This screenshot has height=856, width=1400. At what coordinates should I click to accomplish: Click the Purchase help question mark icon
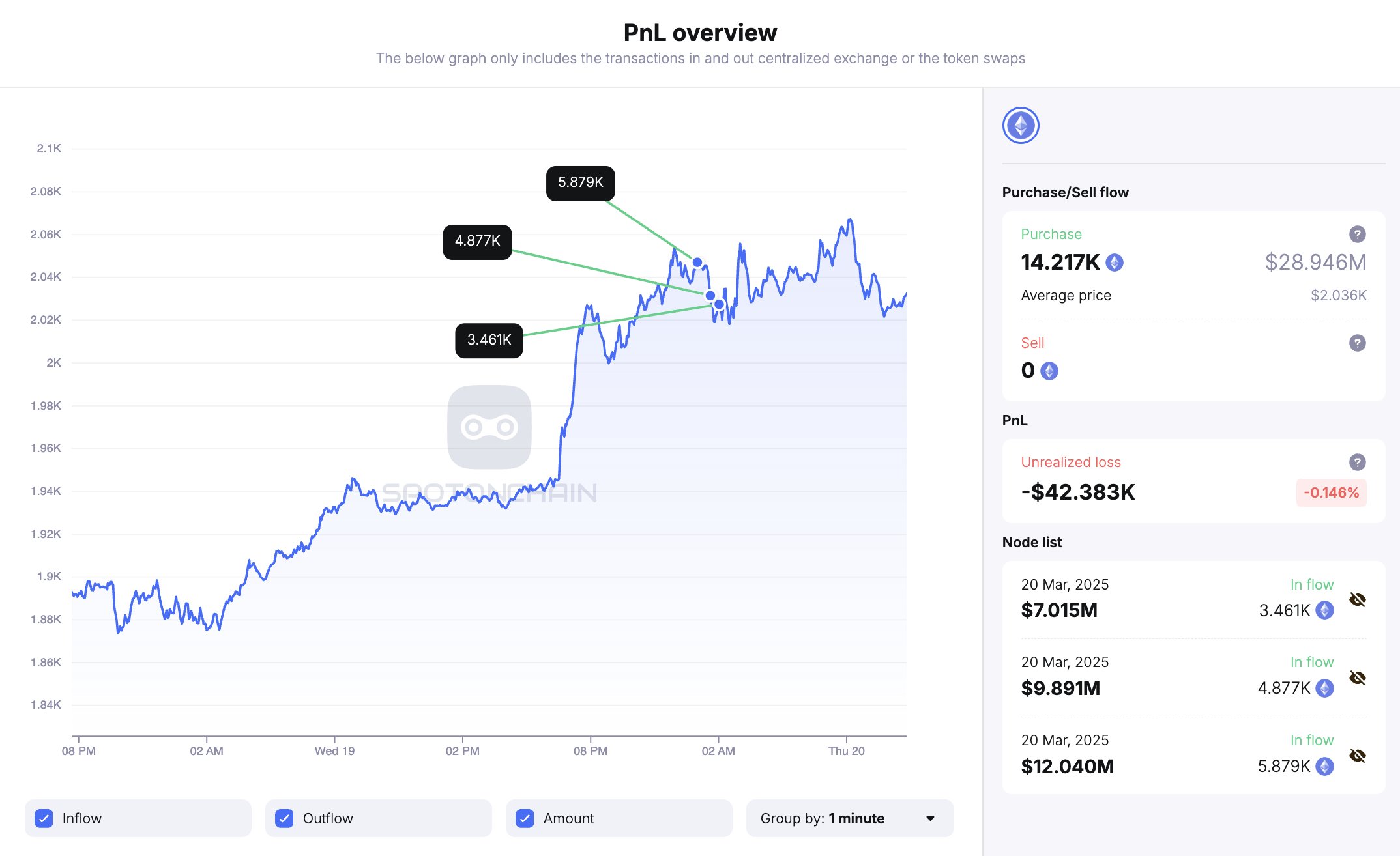[1357, 234]
